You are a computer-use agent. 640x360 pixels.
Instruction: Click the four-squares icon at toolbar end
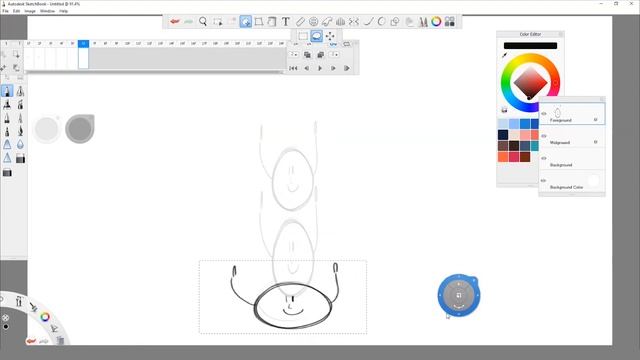point(449,22)
